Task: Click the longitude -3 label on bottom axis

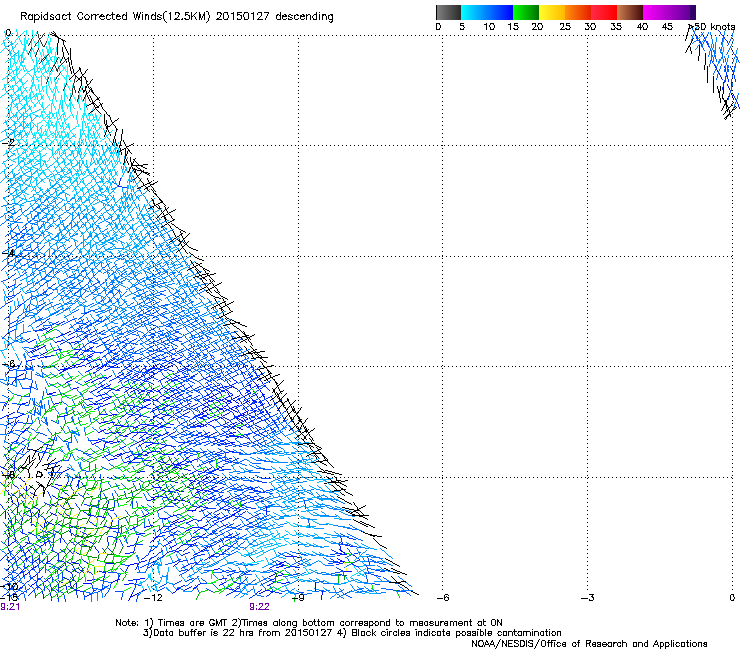Action: 588,598
